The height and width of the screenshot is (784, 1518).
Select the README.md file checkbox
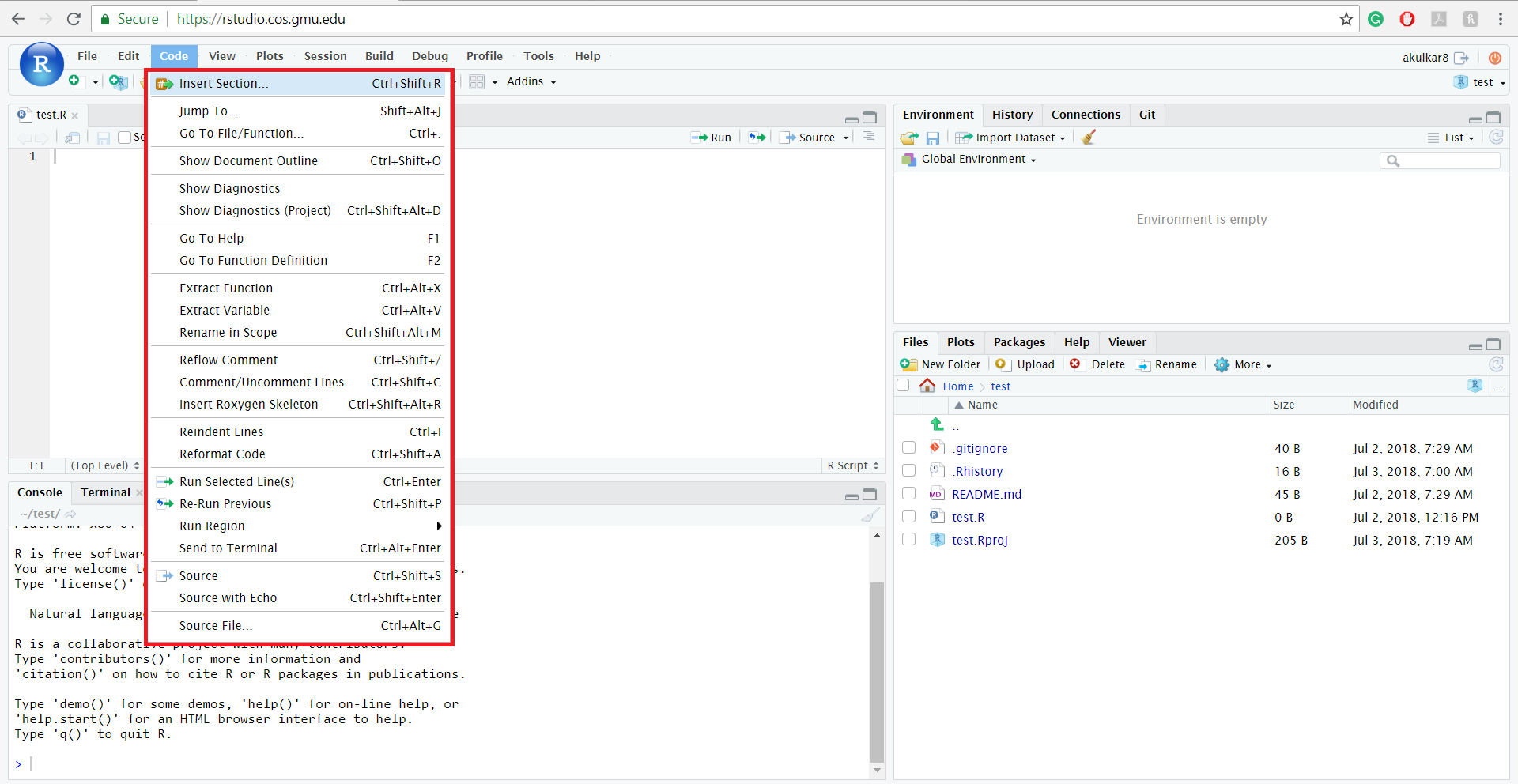[909, 494]
